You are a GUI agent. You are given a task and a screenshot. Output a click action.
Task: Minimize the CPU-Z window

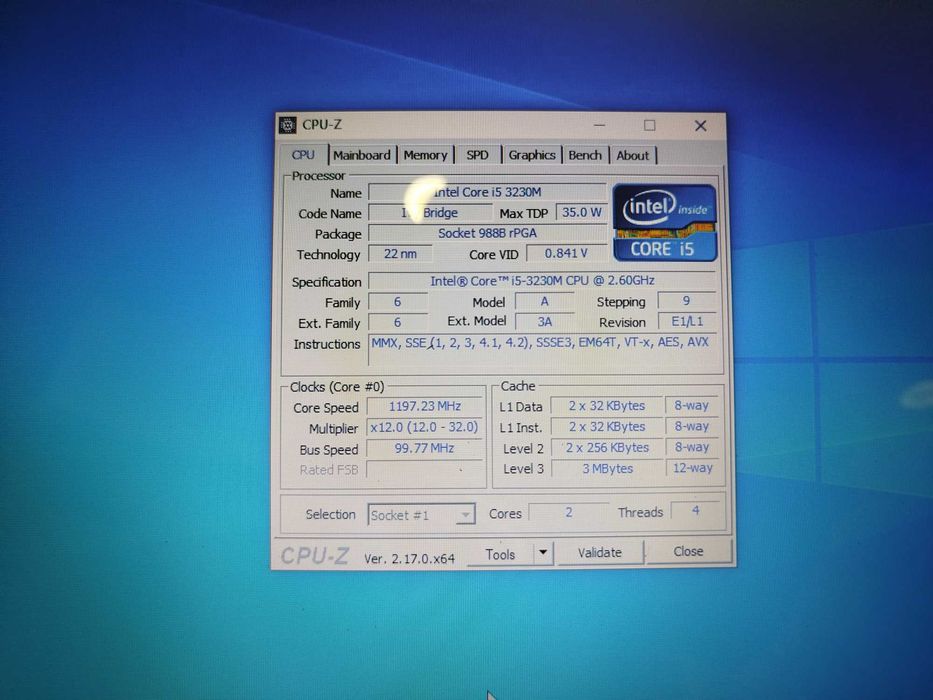pos(599,126)
